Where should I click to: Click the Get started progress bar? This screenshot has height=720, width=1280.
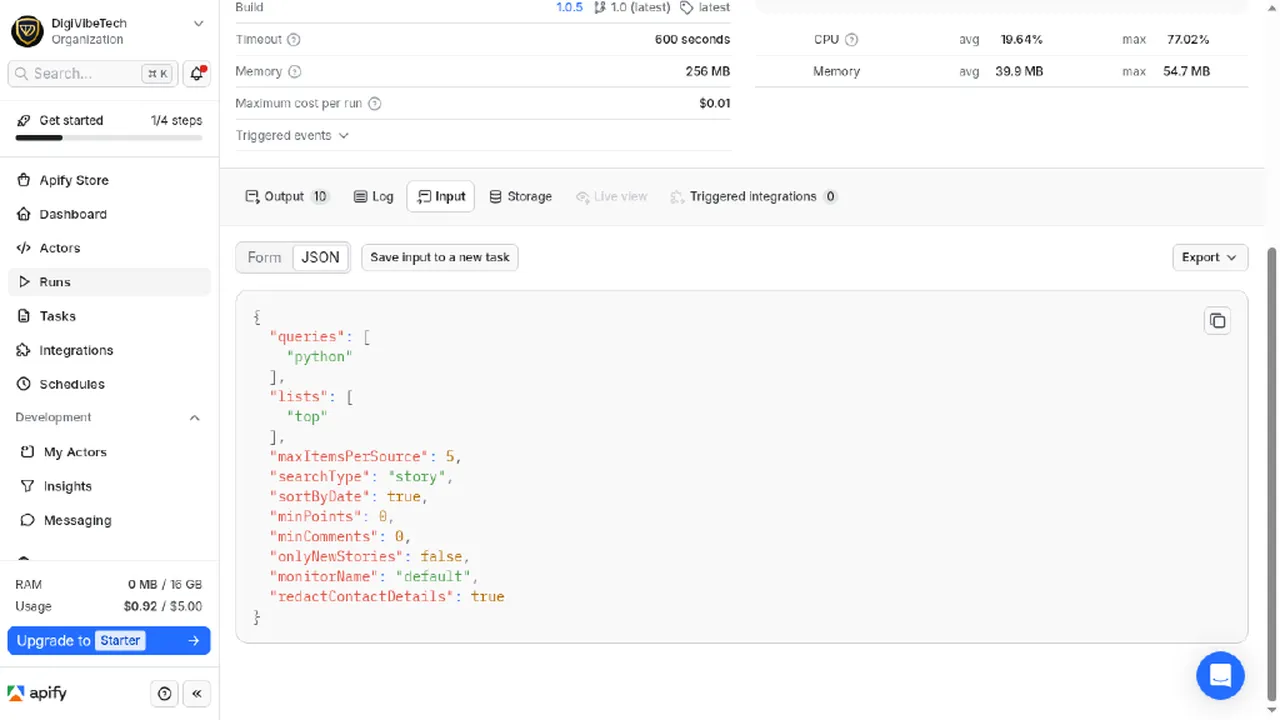click(109, 137)
